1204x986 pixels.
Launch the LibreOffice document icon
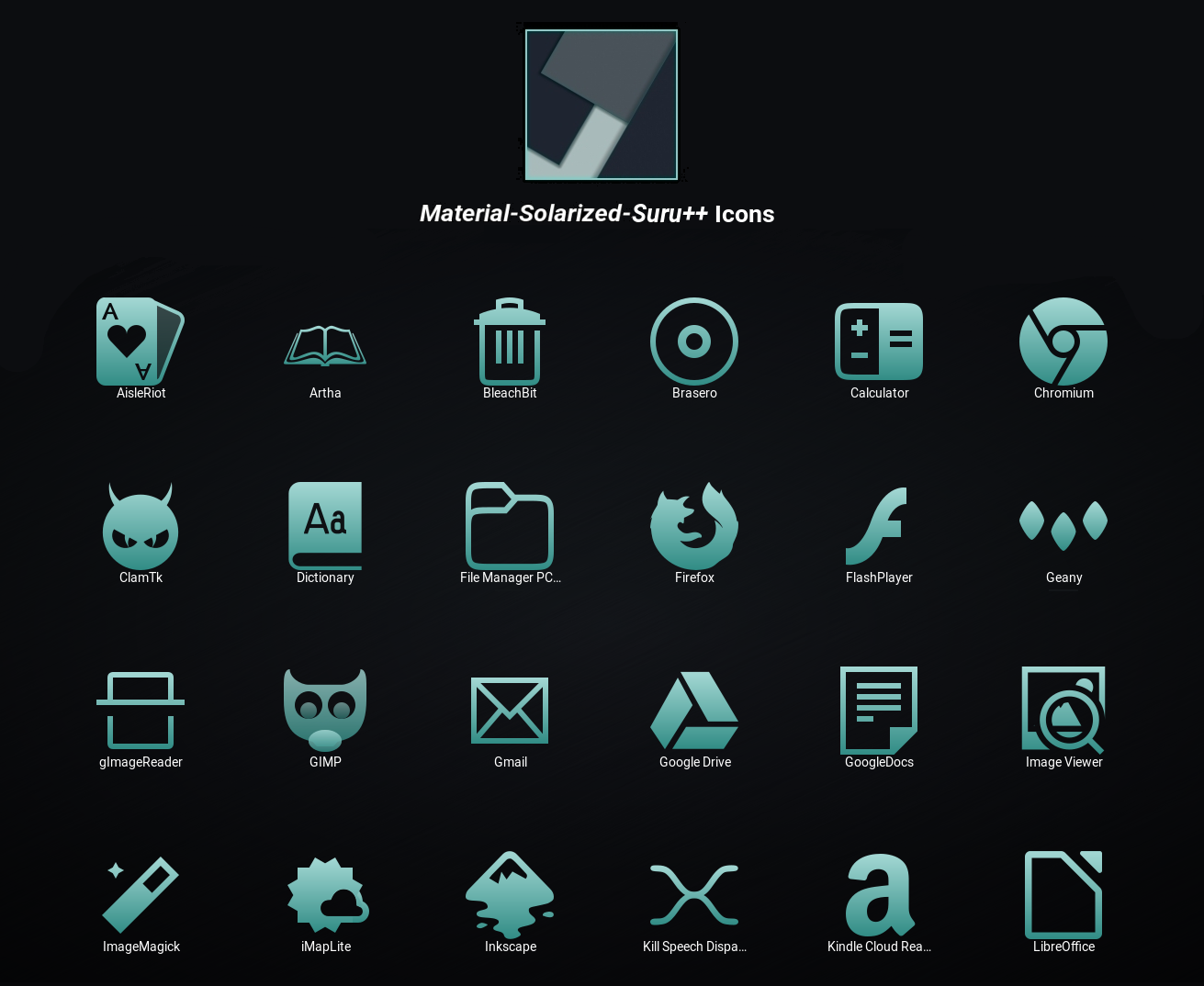coord(1063,895)
